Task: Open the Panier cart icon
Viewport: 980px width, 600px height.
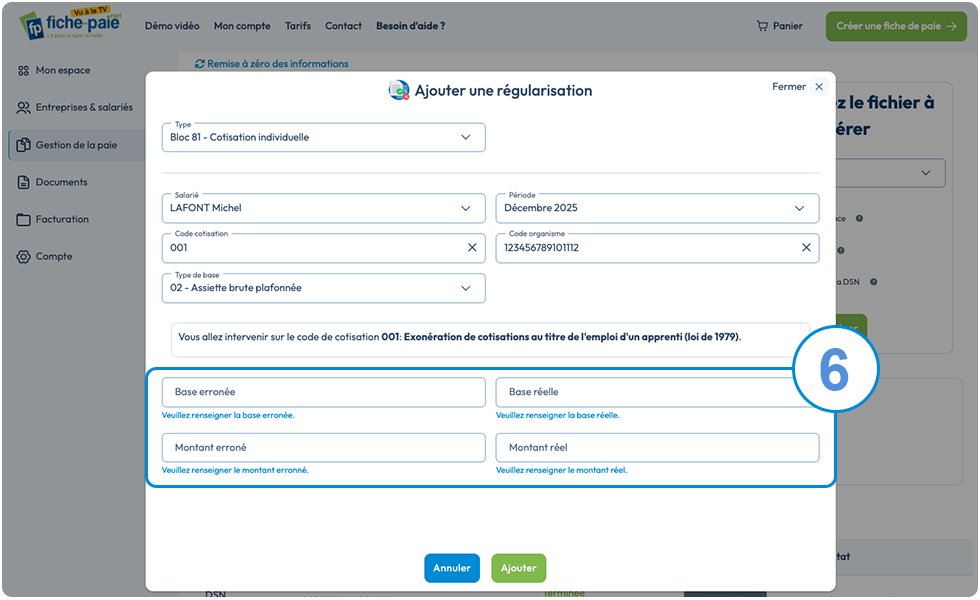Action: click(x=762, y=26)
